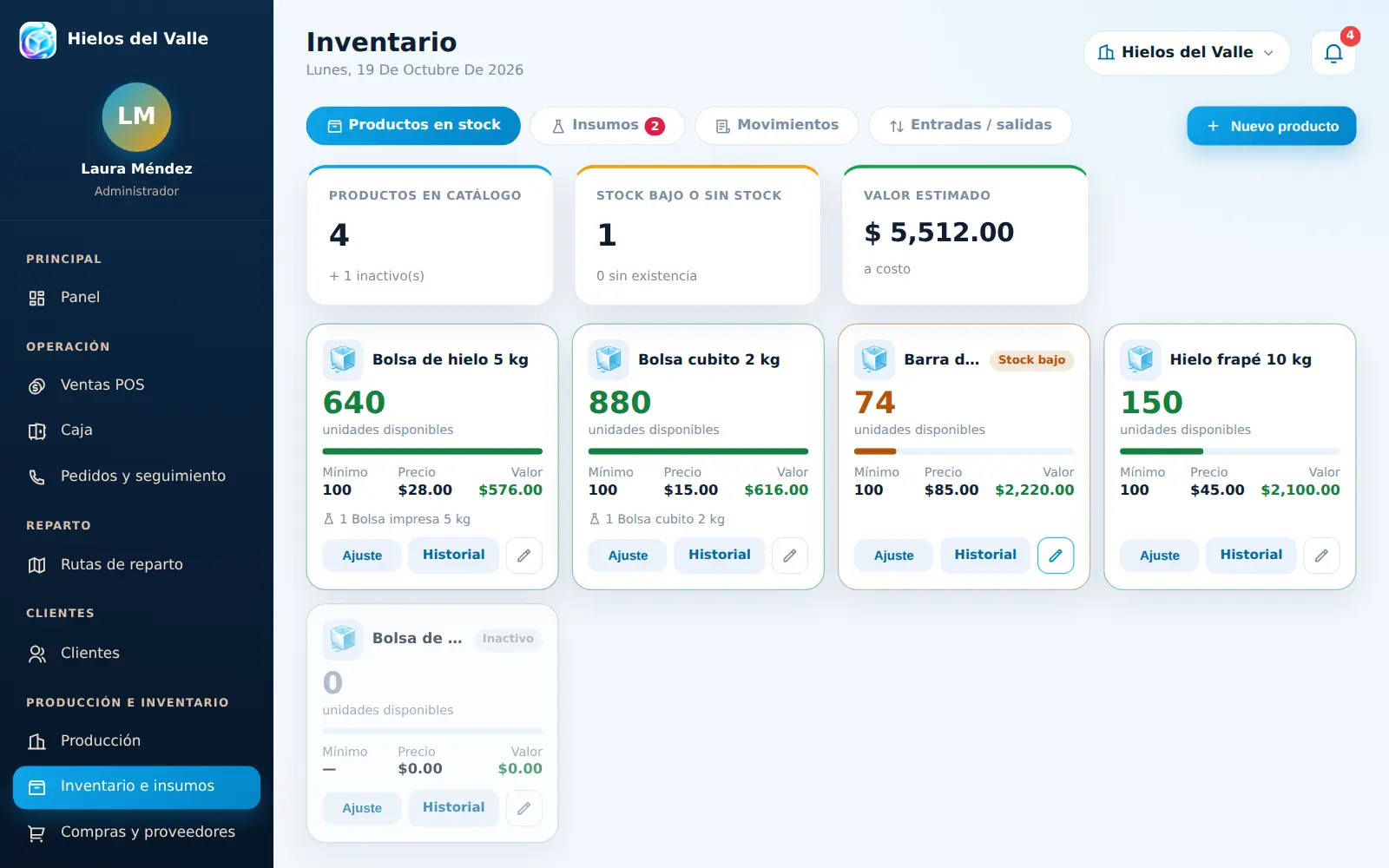Click the Panel sidebar grid icon
Viewport: 1389px width, 868px height.
point(36,298)
